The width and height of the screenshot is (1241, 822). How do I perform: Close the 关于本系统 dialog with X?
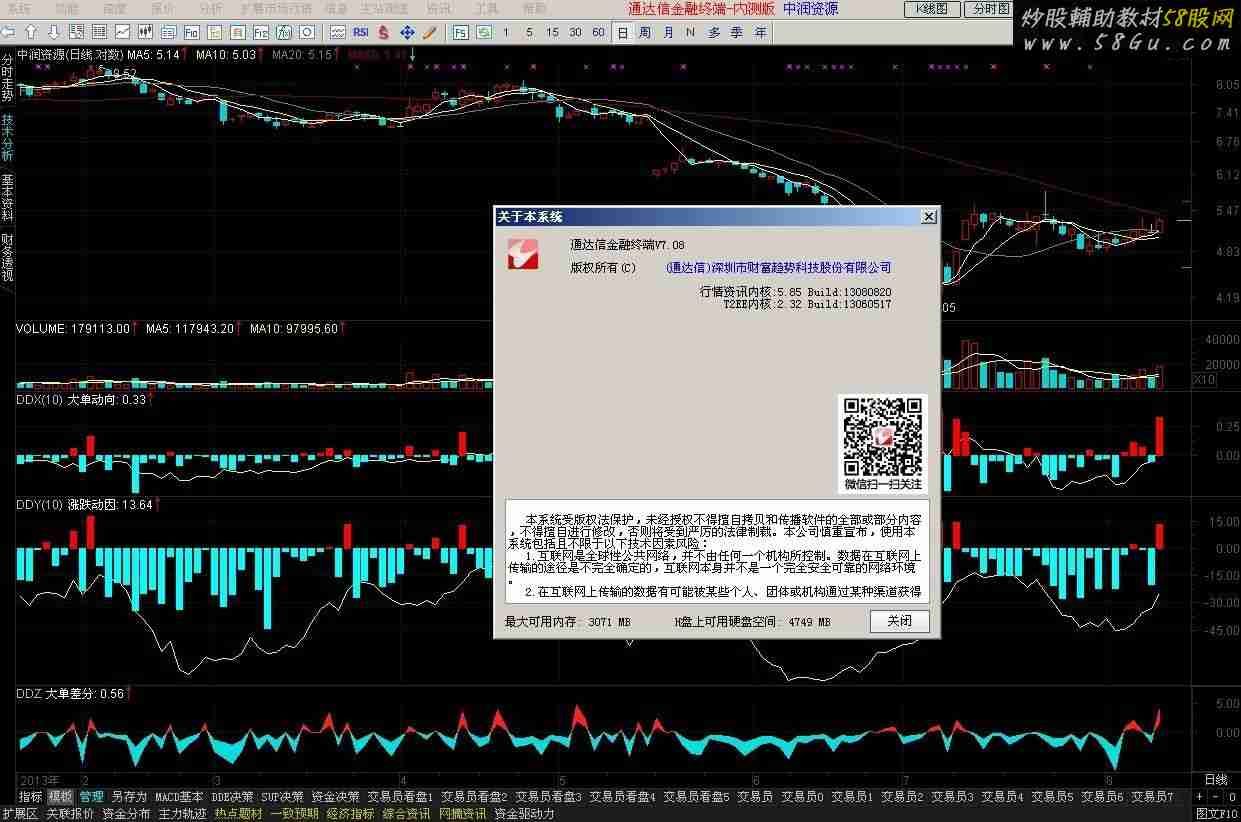click(928, 216)
